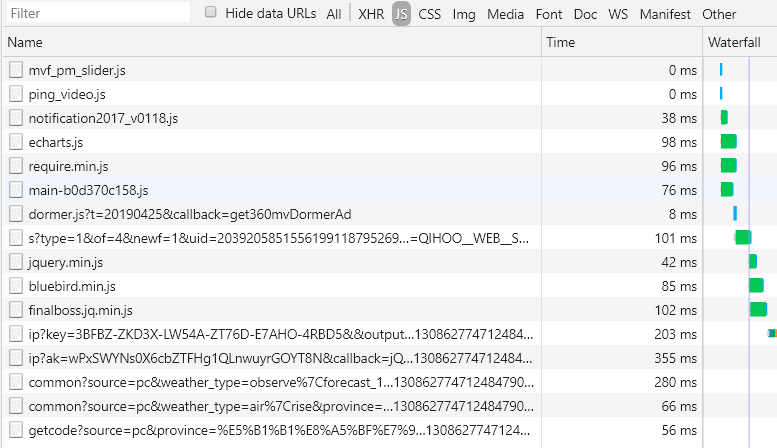The image size is (777, 448).
Task: Click waterfall bar for main-b0d370c158.js
Action: (x=727, y=189)
